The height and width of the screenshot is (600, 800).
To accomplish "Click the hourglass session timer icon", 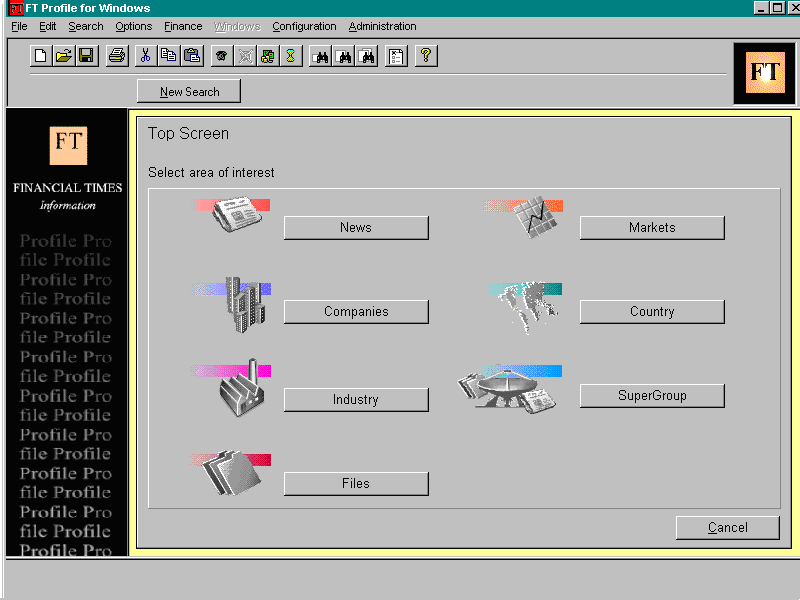I will pyautogui.click(x=291, y=55).
